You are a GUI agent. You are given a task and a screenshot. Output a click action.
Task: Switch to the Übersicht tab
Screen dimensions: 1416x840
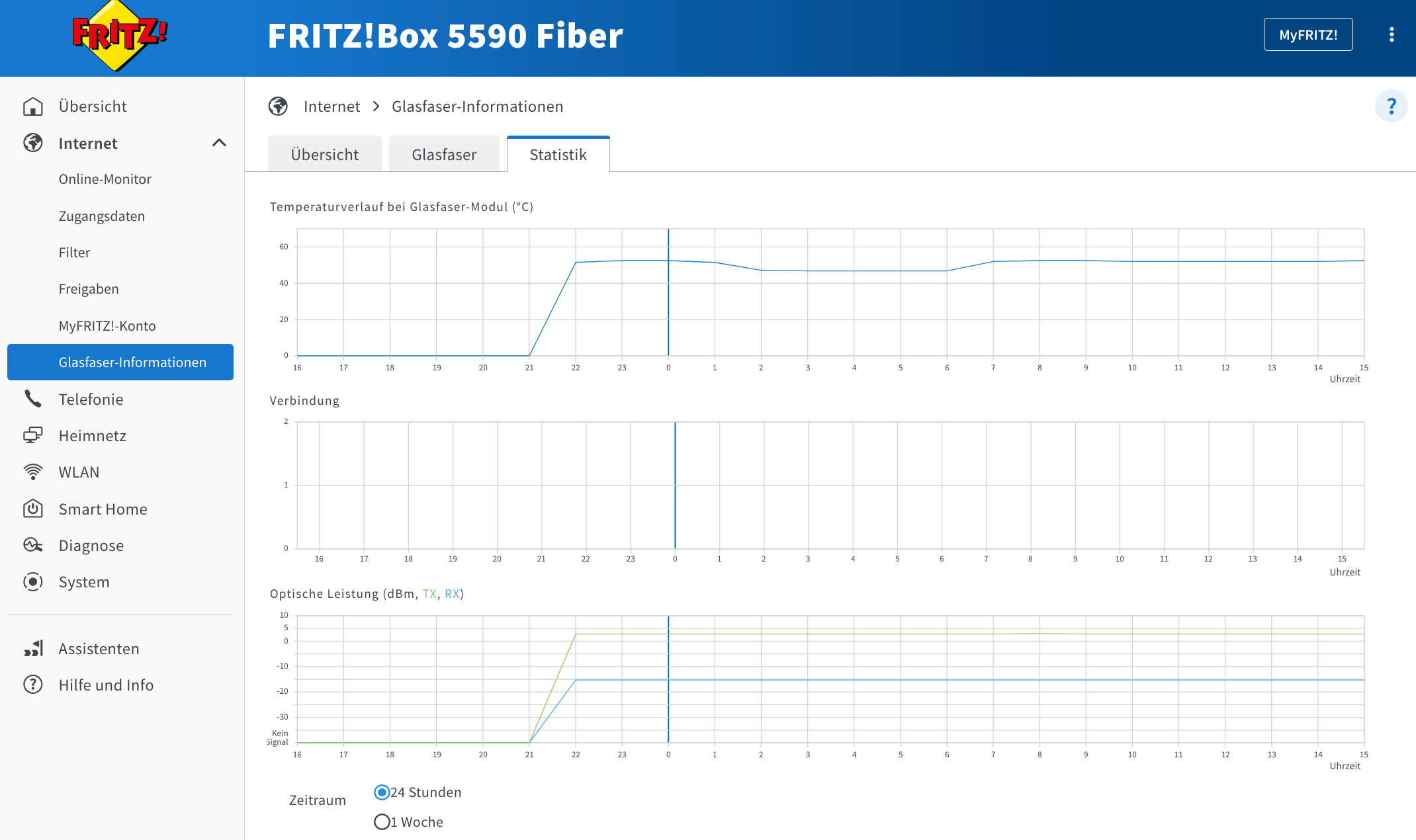click(324, 155)
